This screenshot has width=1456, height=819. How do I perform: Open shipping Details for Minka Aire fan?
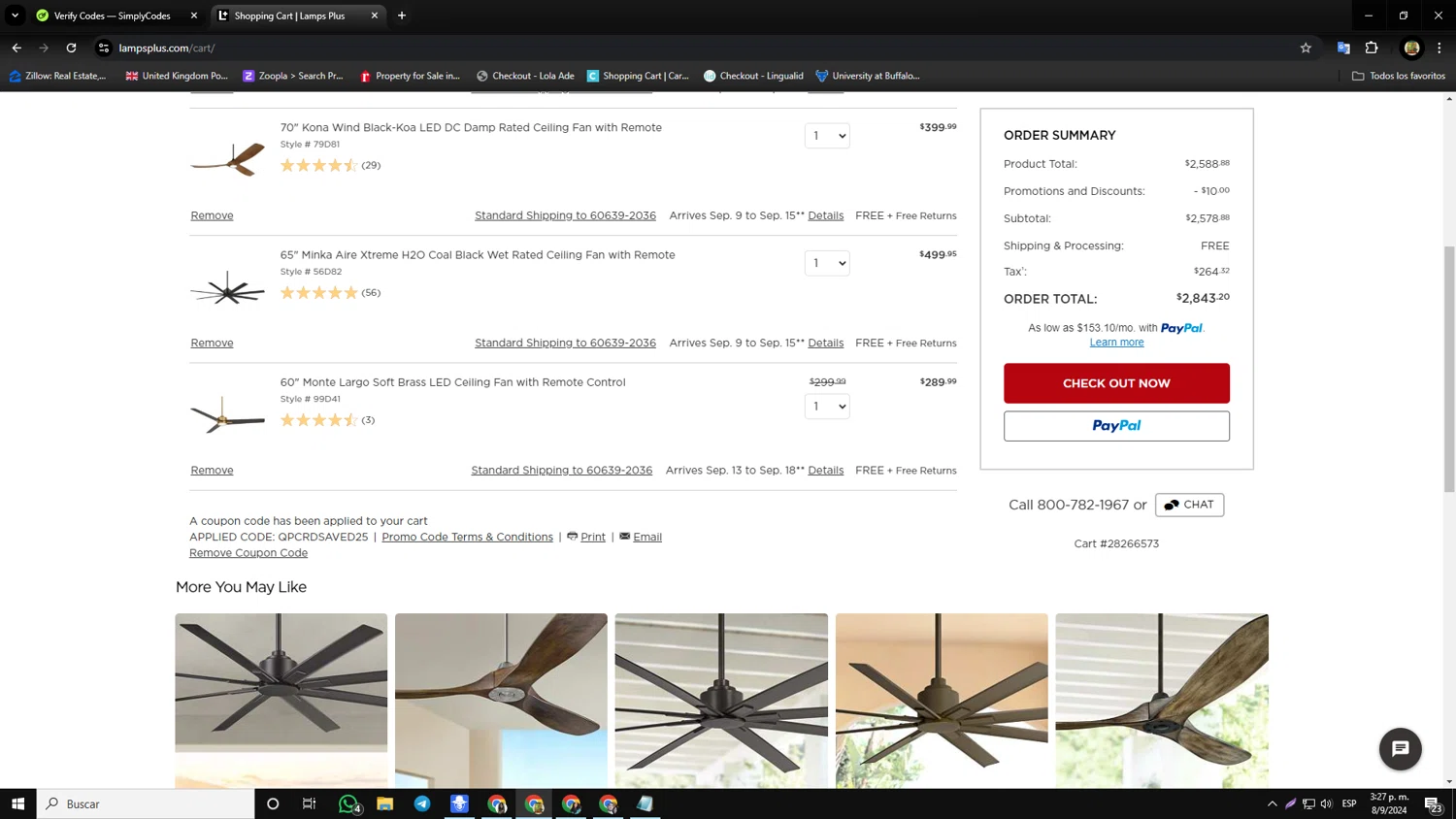pos(825,343)
